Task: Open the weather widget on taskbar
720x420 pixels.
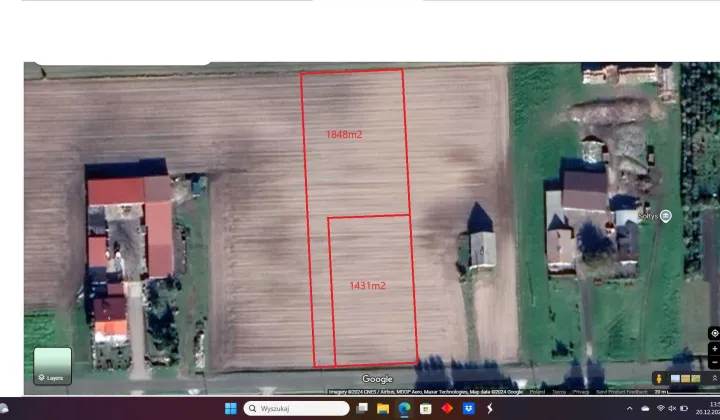Action: pos(4,408)
